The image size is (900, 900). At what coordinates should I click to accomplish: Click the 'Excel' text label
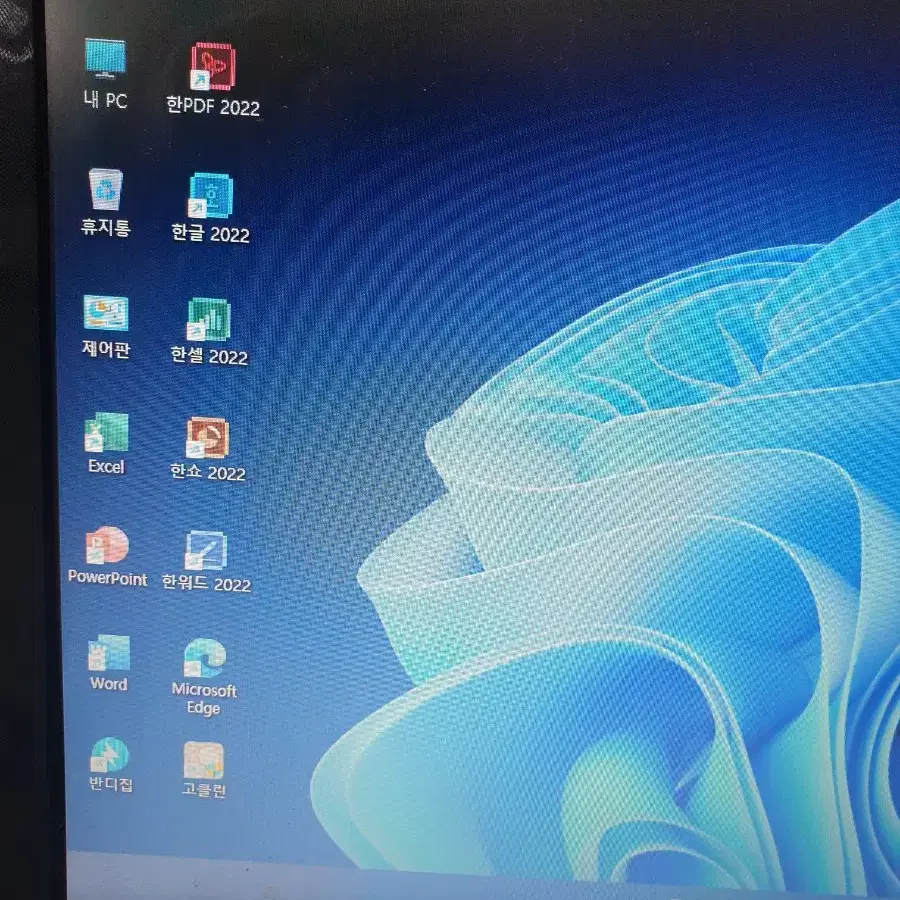tap(106, 467)
